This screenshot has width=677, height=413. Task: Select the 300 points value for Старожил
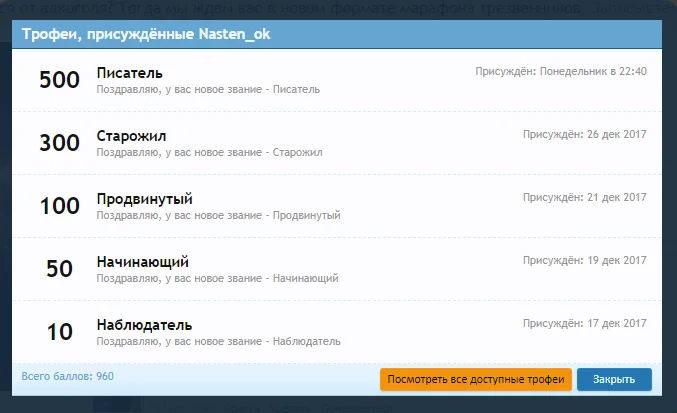click(x=60, y=143)
